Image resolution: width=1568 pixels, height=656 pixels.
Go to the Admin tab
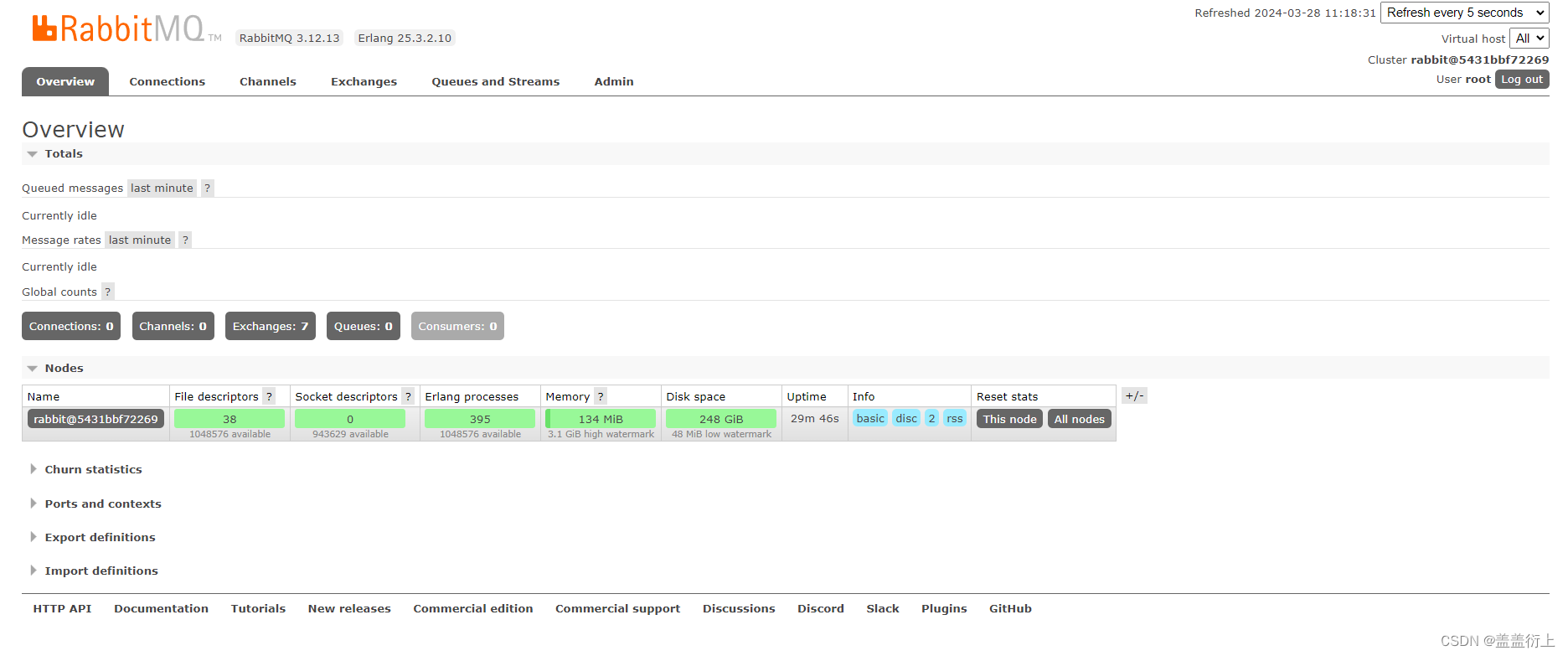(614, 82)
